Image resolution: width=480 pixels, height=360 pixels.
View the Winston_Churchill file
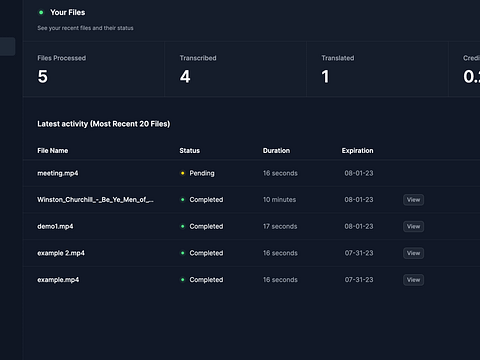(x=413, y=200)
